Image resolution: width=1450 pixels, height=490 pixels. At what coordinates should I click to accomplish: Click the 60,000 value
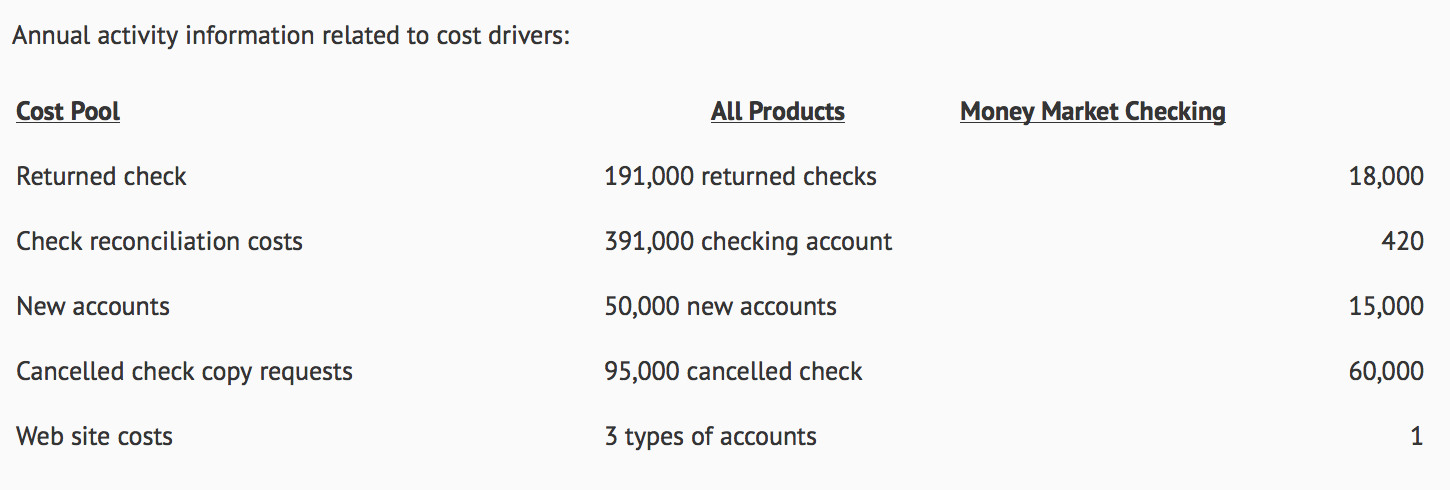click(1386, 371)
